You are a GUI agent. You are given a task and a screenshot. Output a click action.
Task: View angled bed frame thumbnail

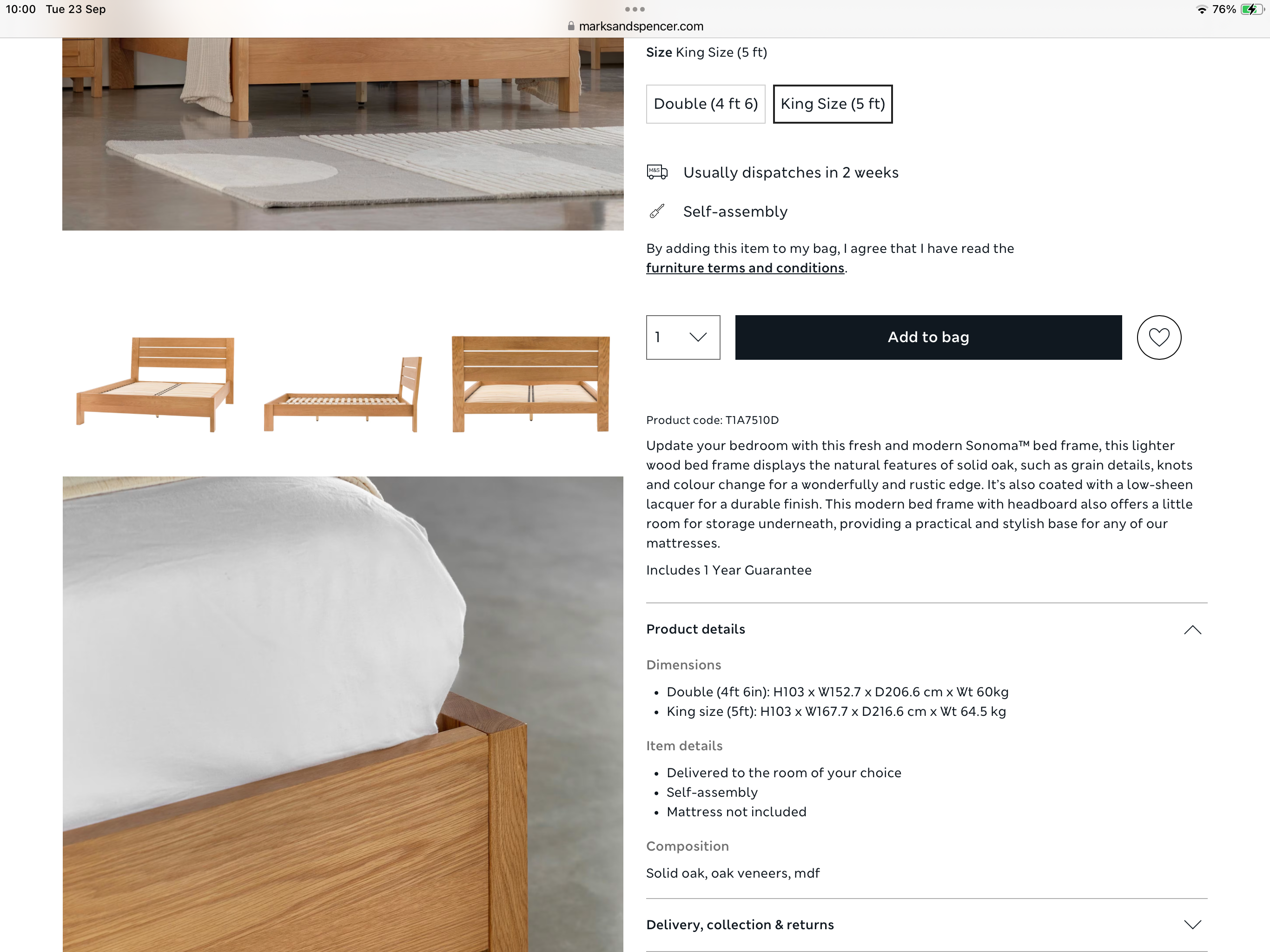pyautogui.click(x=155, y=384)
